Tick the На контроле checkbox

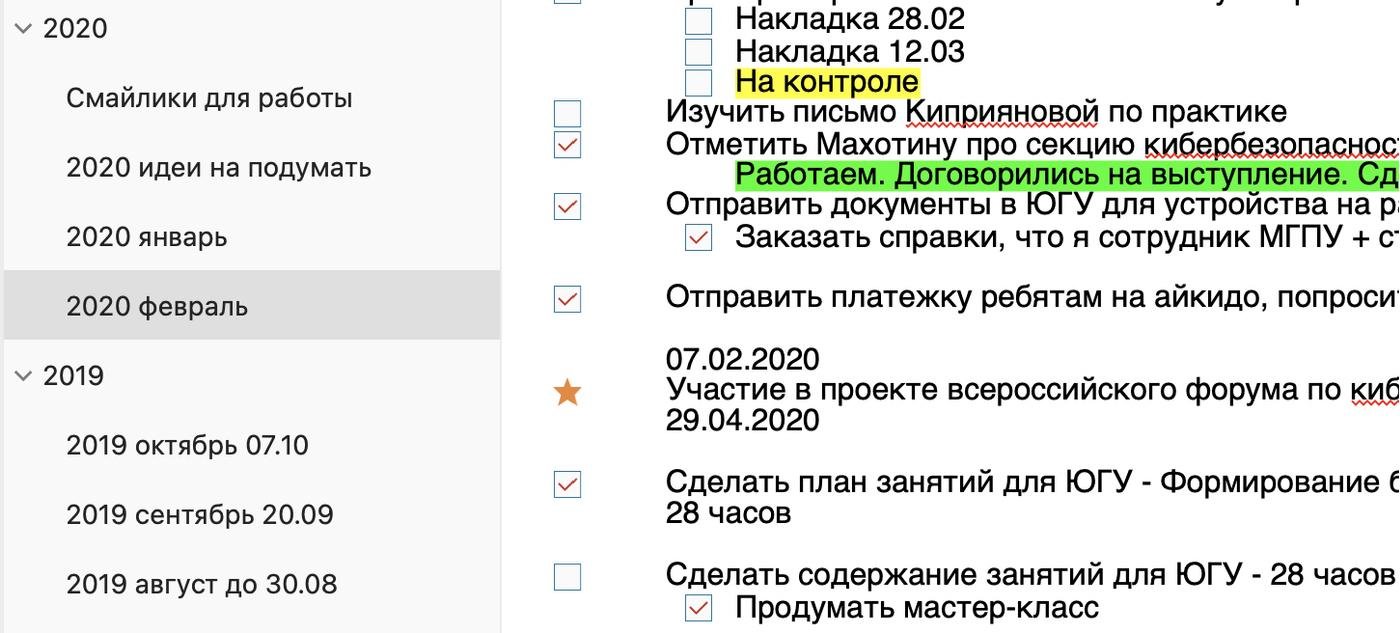tap(698, 82)
